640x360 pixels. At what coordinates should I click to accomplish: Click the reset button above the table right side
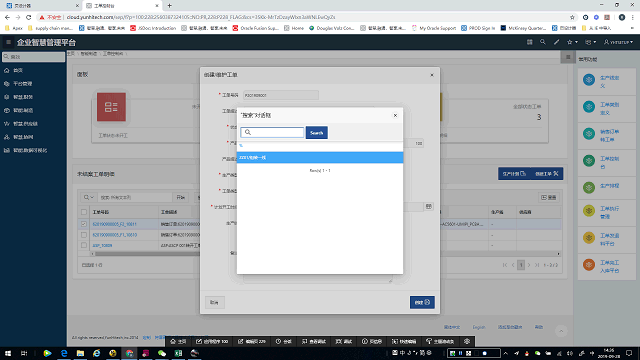(549, 198)
